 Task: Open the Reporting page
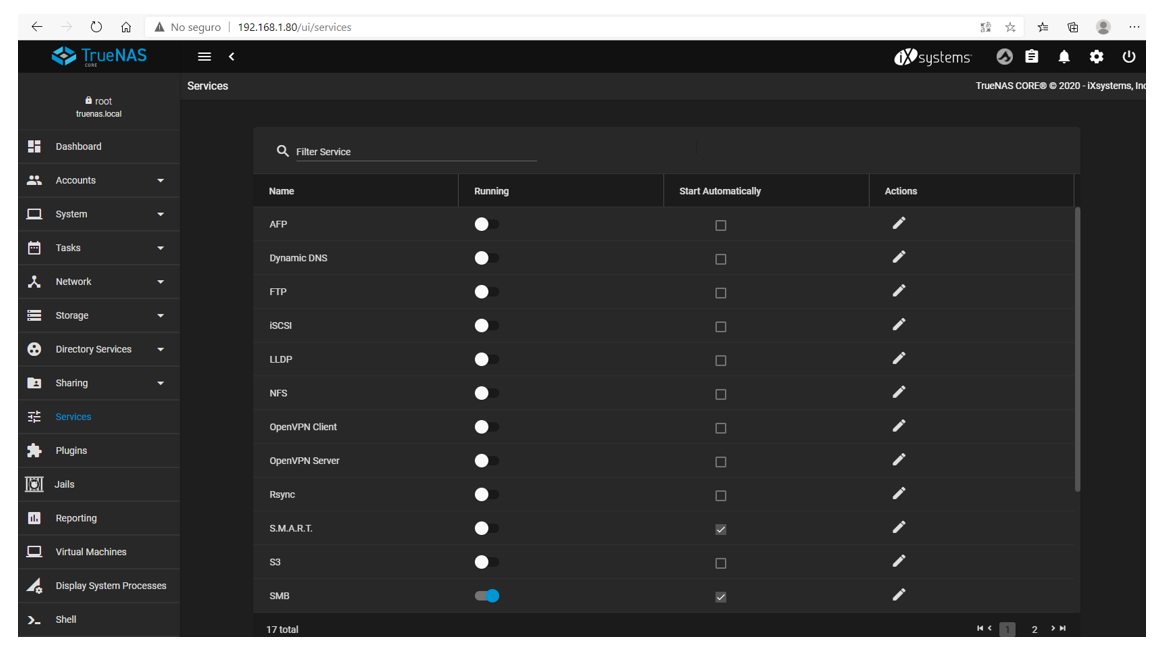click(x=99, y=518)
